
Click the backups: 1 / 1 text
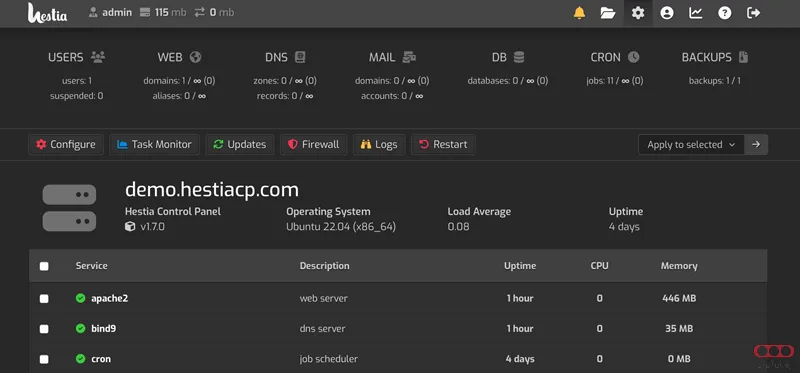pos(715,81)
